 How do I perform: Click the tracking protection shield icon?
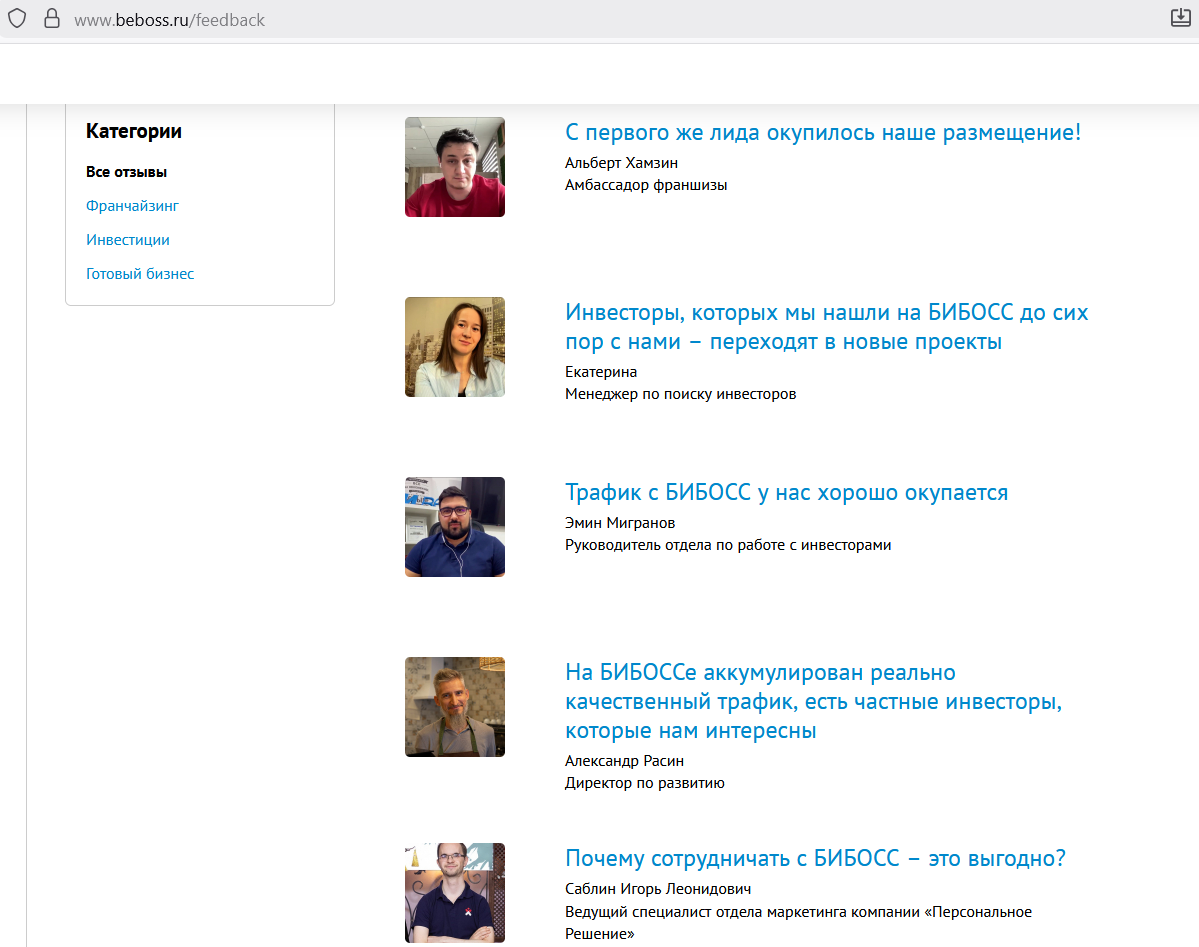[x=17, y=19]
